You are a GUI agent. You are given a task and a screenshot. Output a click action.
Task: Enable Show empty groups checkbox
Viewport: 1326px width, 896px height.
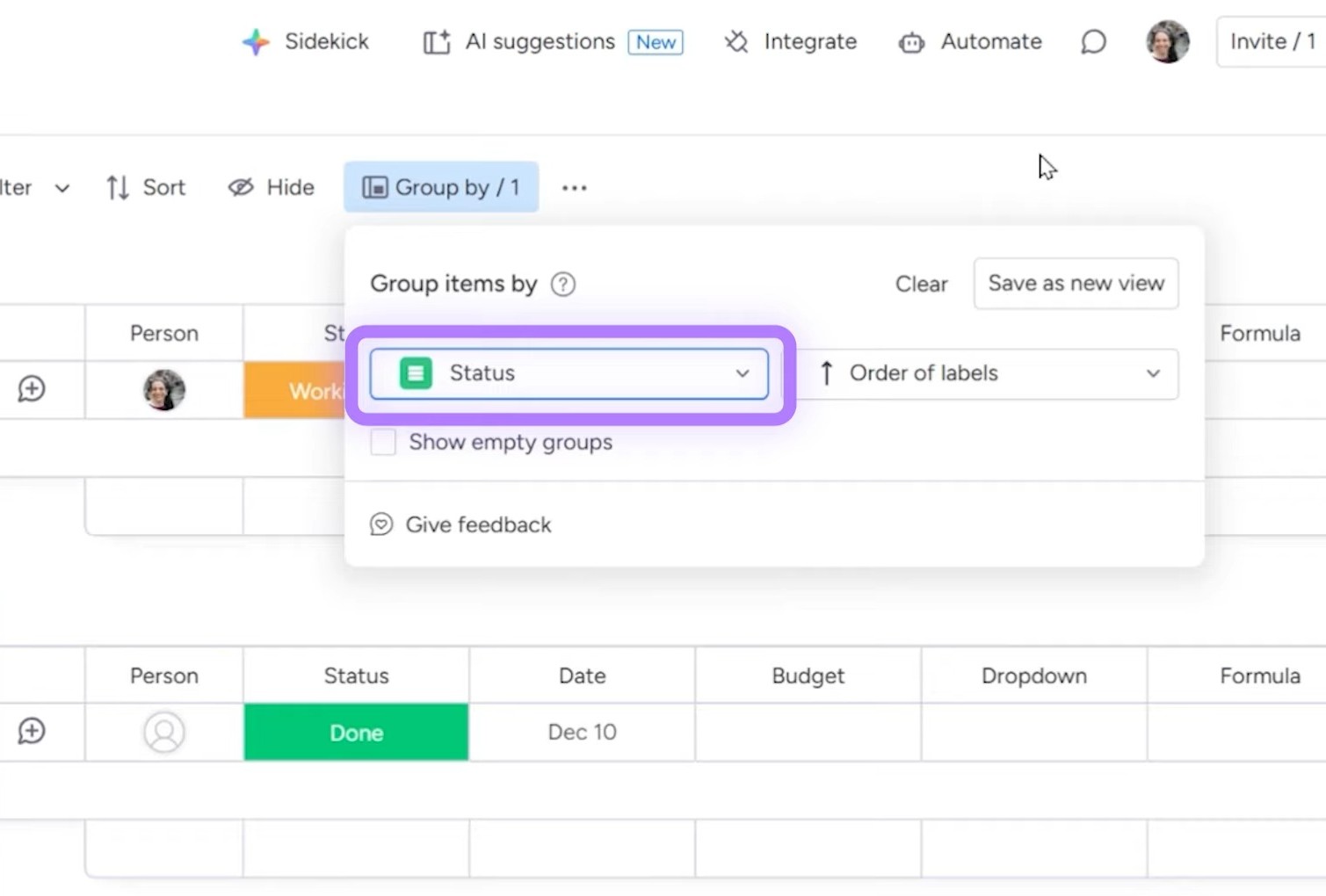[383, 442]
